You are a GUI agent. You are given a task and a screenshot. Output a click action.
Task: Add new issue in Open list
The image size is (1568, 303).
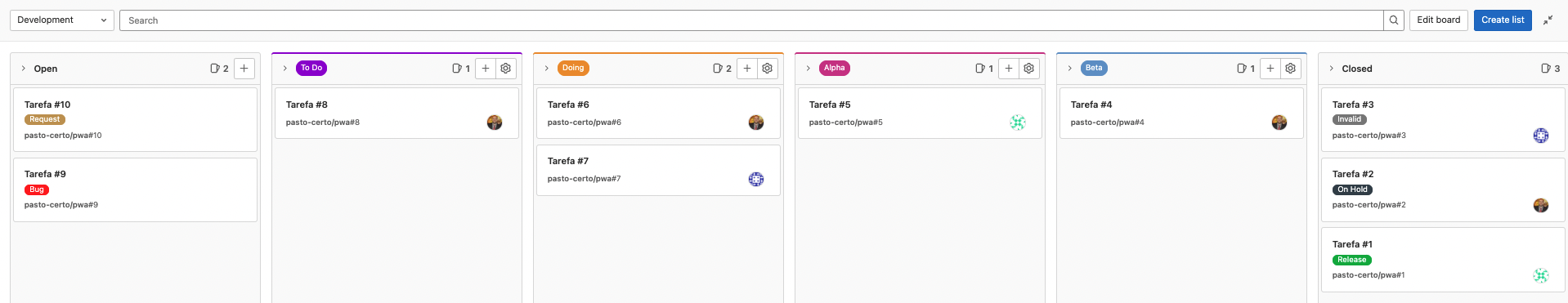pos(244,69)
